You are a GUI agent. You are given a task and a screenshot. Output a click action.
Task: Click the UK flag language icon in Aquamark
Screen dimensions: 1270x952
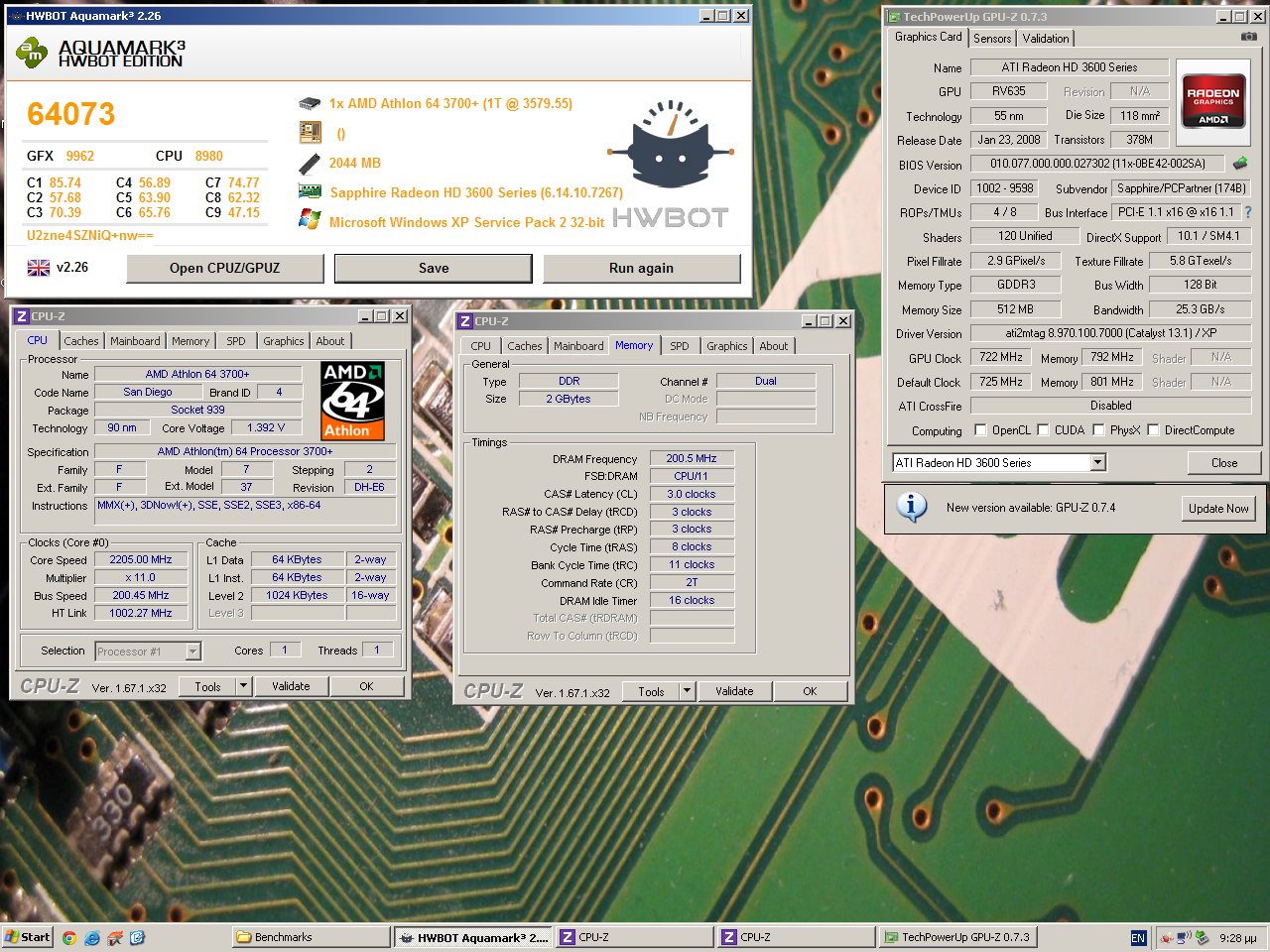(39, 268)
